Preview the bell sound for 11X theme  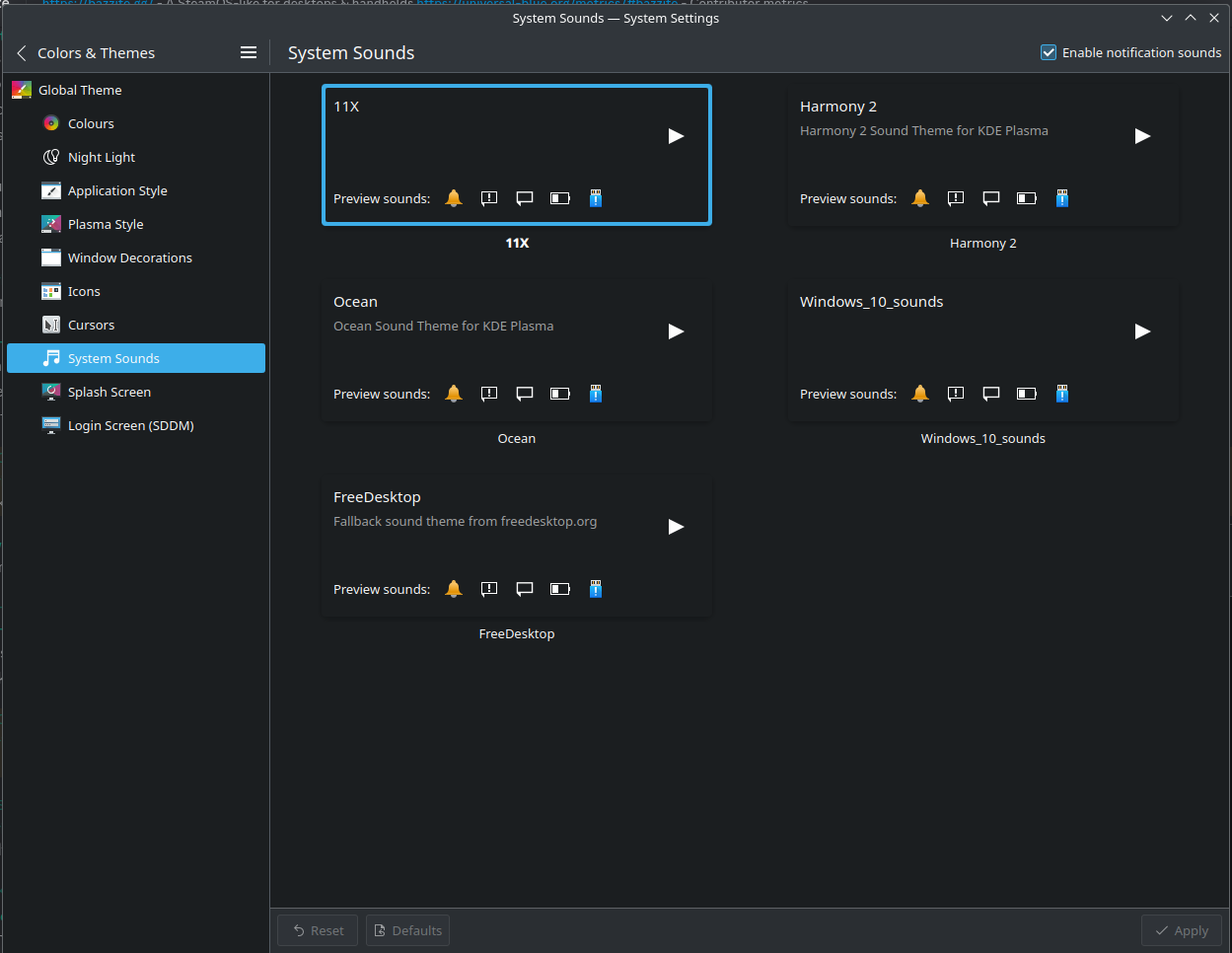(x=454, y=198)
